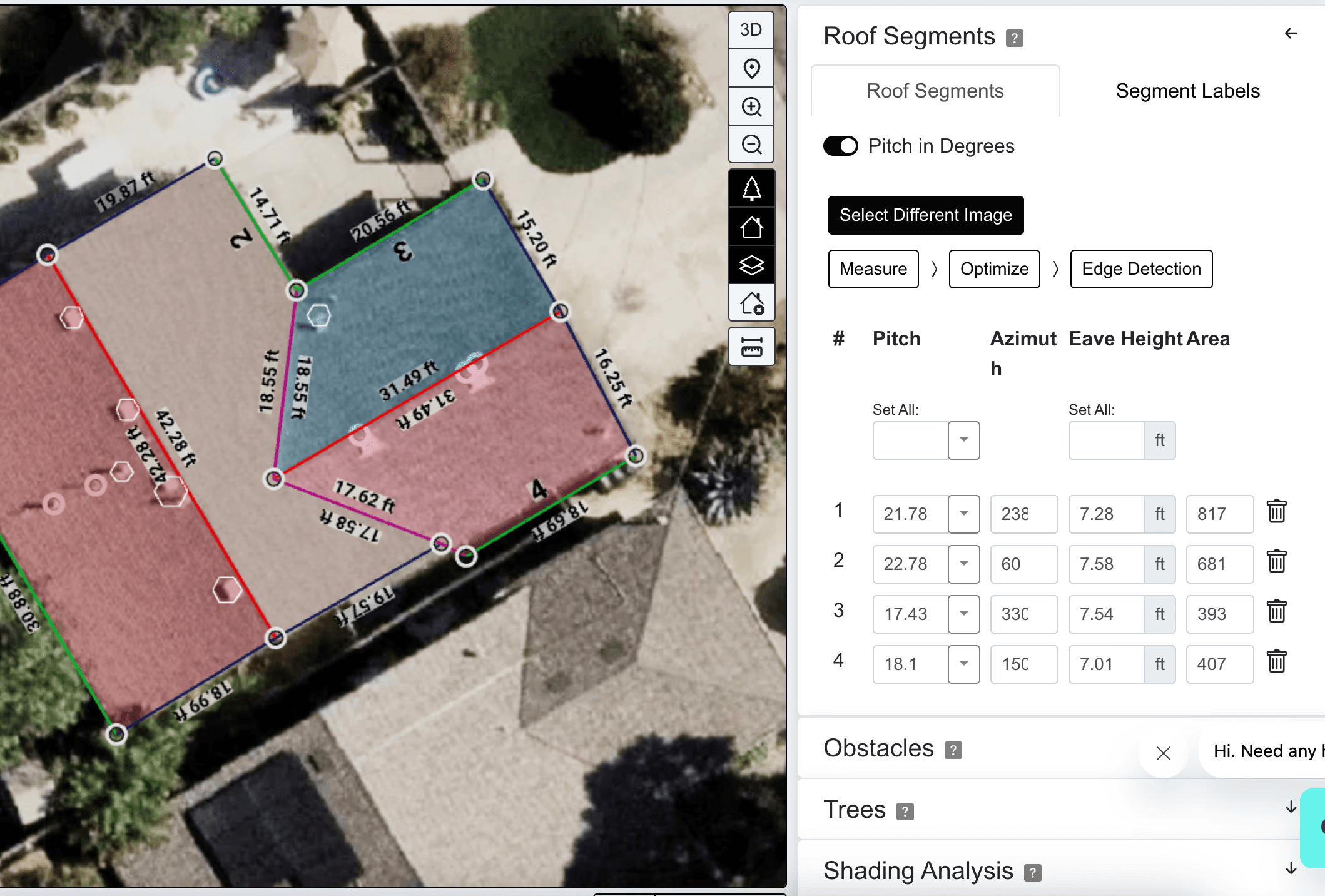This screenshot has width=1325, height=896.
Task: Click Select Different Image button
Action: (x=925, y=215)
